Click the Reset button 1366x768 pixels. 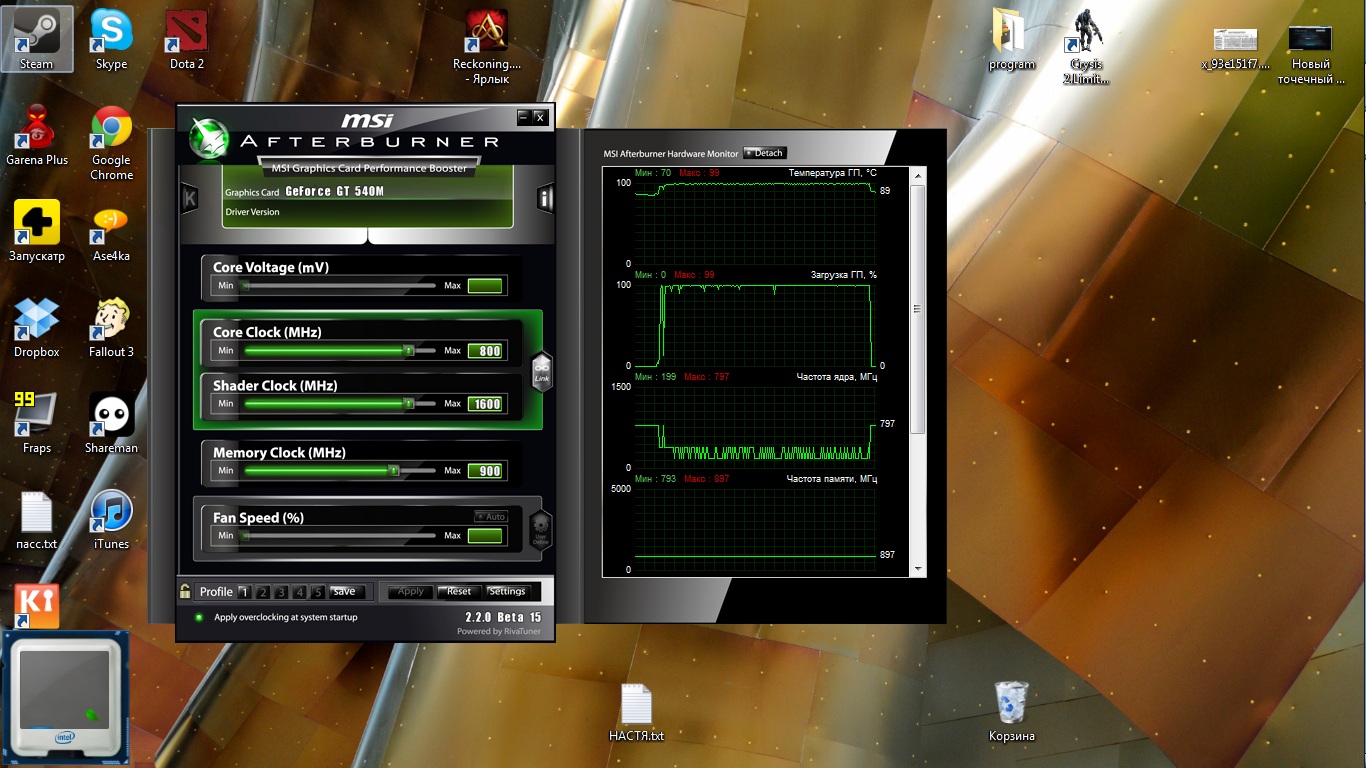click(459, 591)
